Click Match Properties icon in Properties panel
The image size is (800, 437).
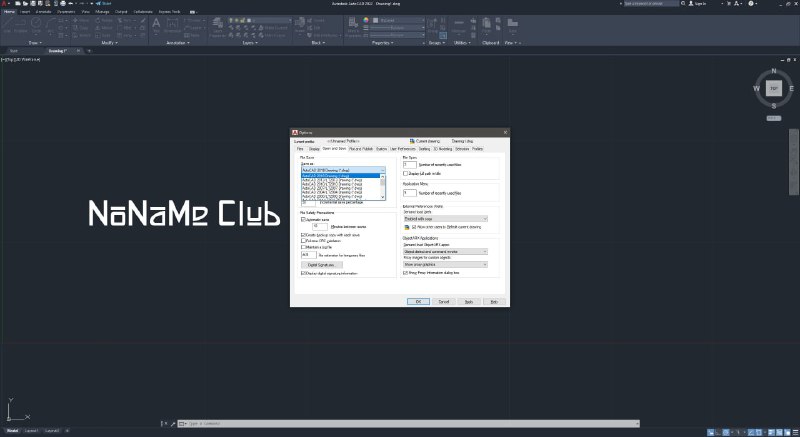pyautogui.click(x=353, y=25)
